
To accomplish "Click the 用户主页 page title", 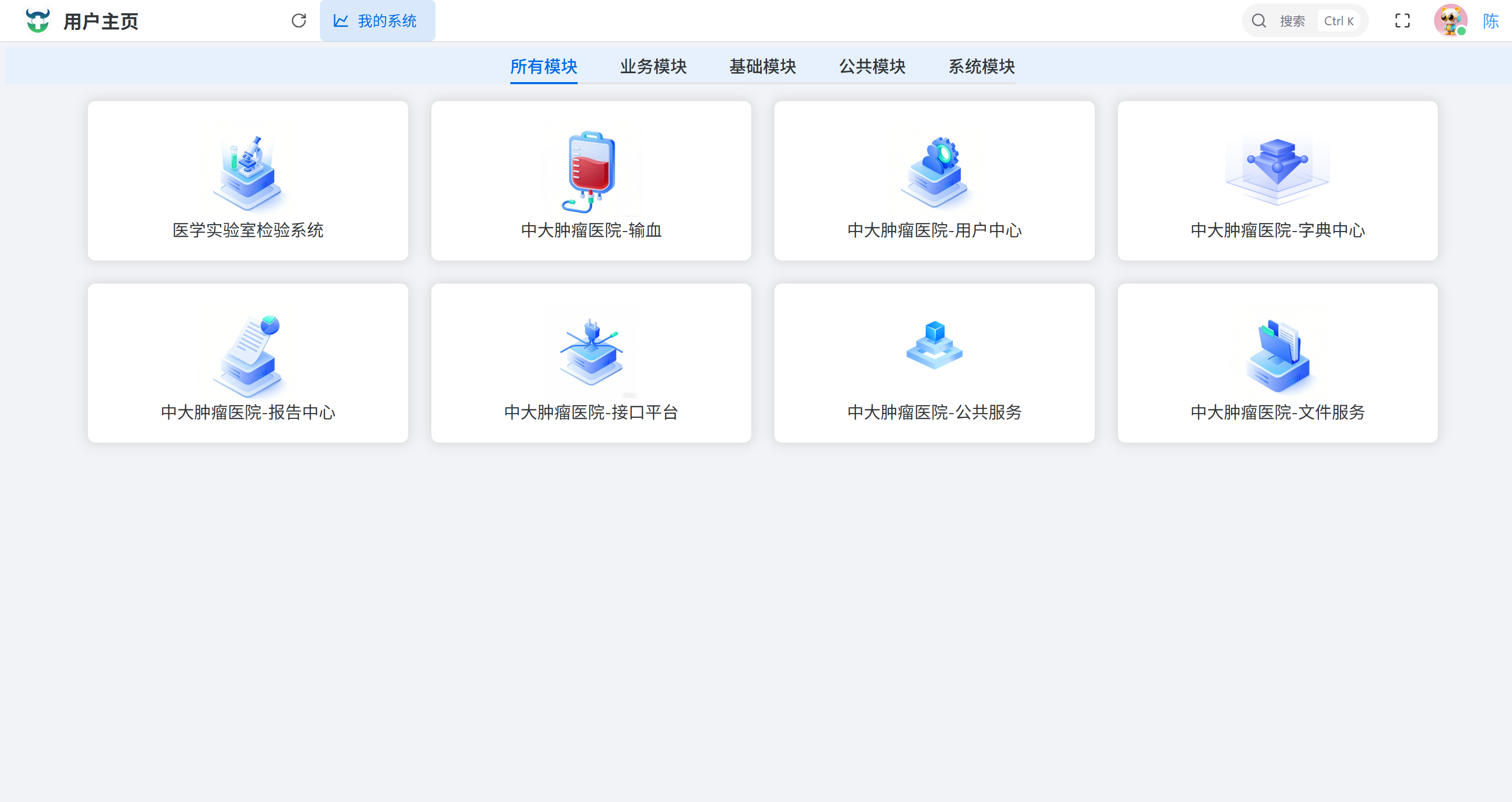I will 100,21.
